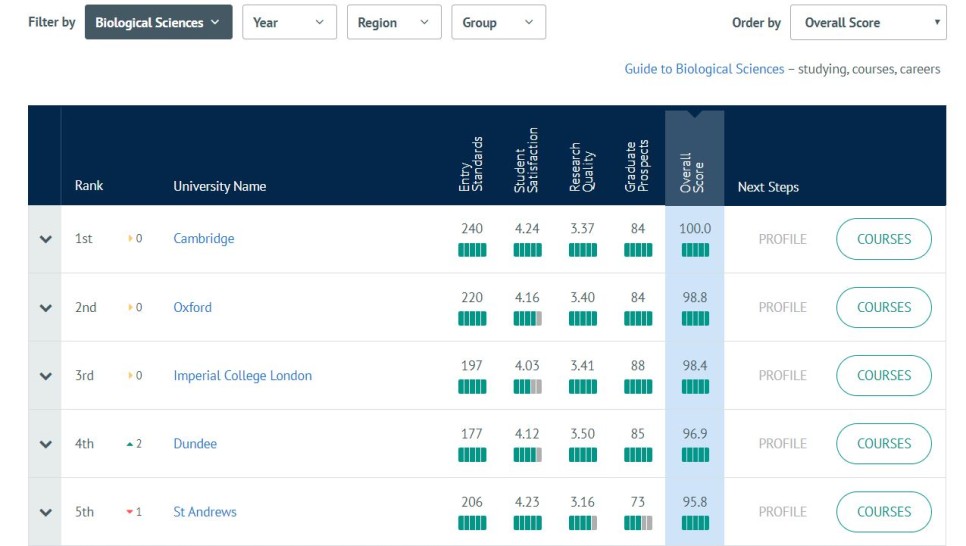Click PROFILE for Dundee
The width and height of the screenshot is (966, 546).
pyautogui.click(x=782, y=444)
